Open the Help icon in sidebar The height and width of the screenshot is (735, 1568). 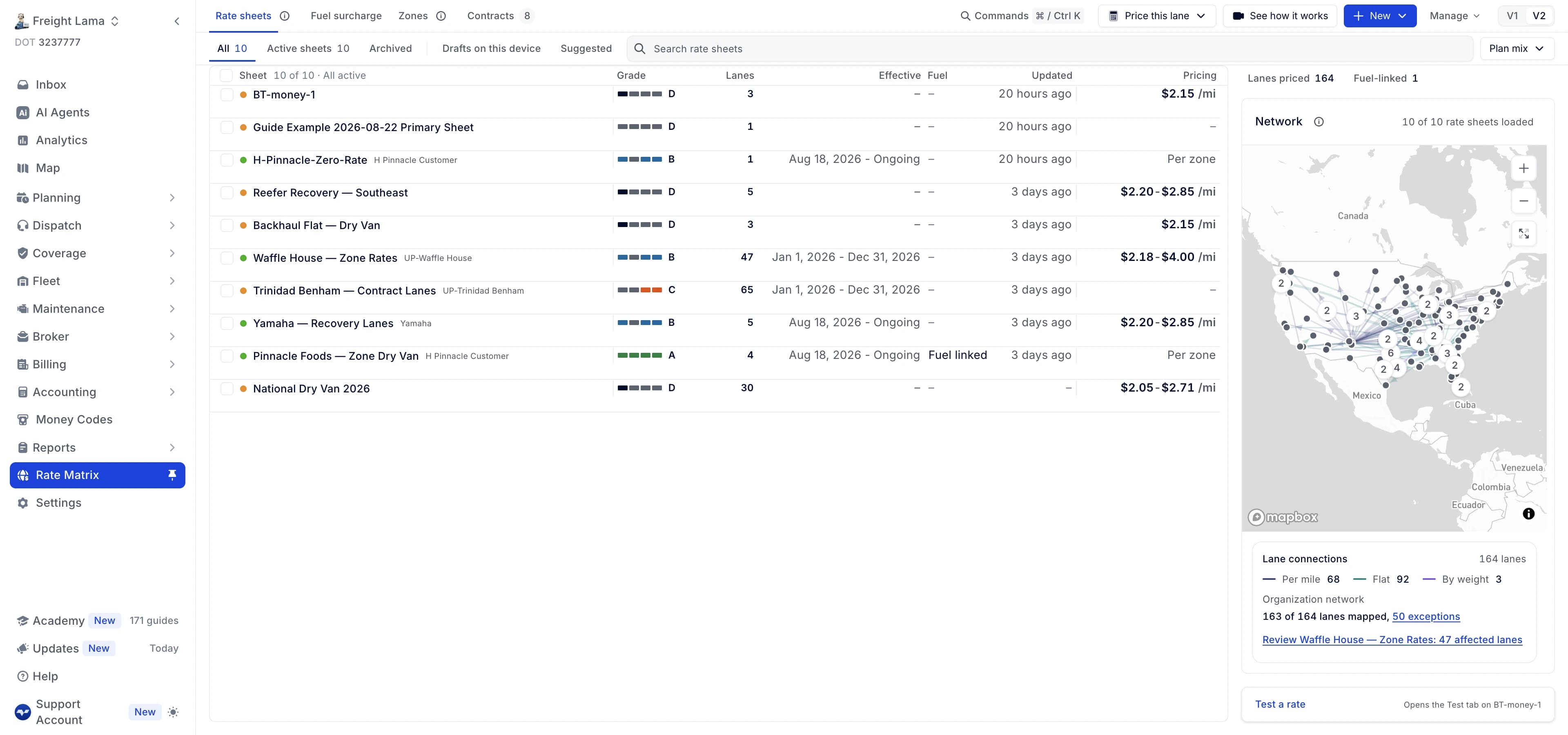[22, 677]
